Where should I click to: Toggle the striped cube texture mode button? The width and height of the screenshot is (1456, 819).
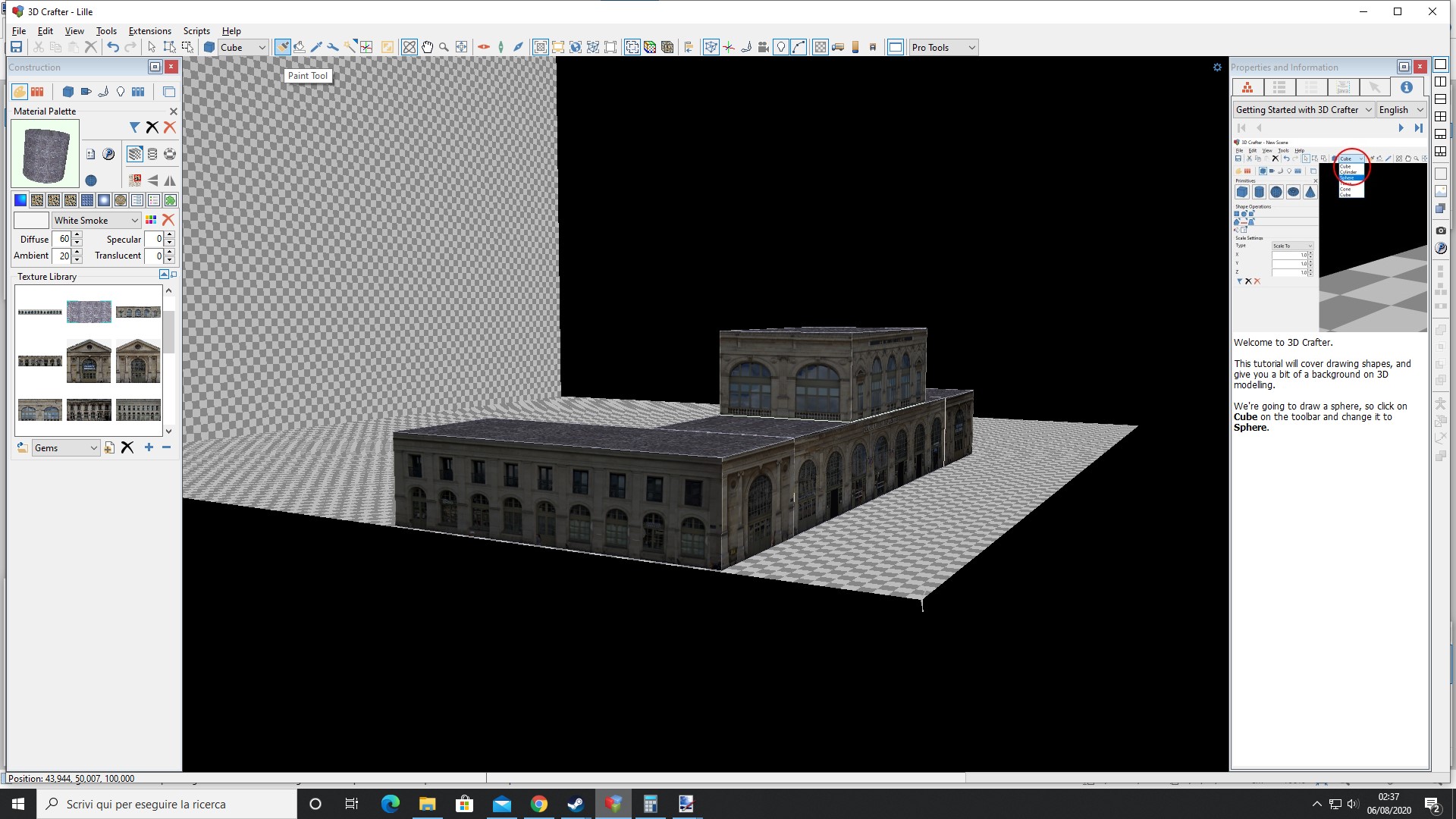135,154
